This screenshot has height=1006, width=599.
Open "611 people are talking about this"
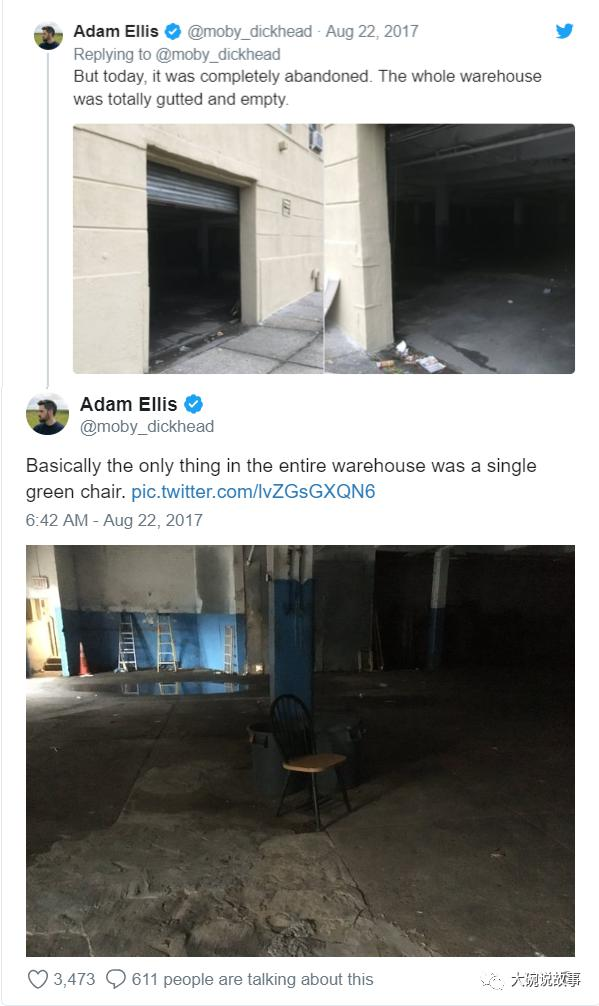click(252, 979)
